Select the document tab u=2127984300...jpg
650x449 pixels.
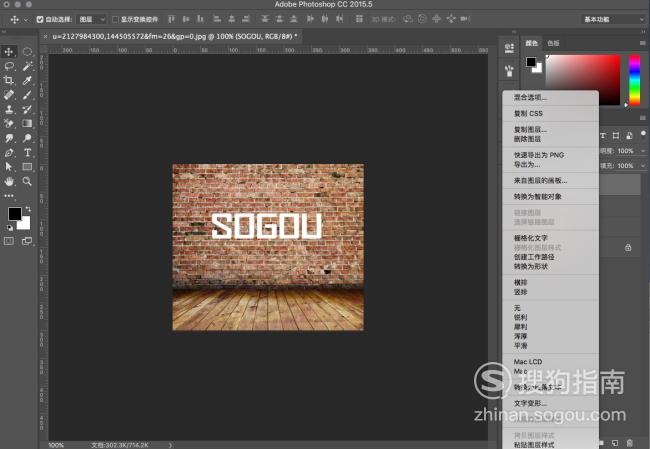coord(174,36)
